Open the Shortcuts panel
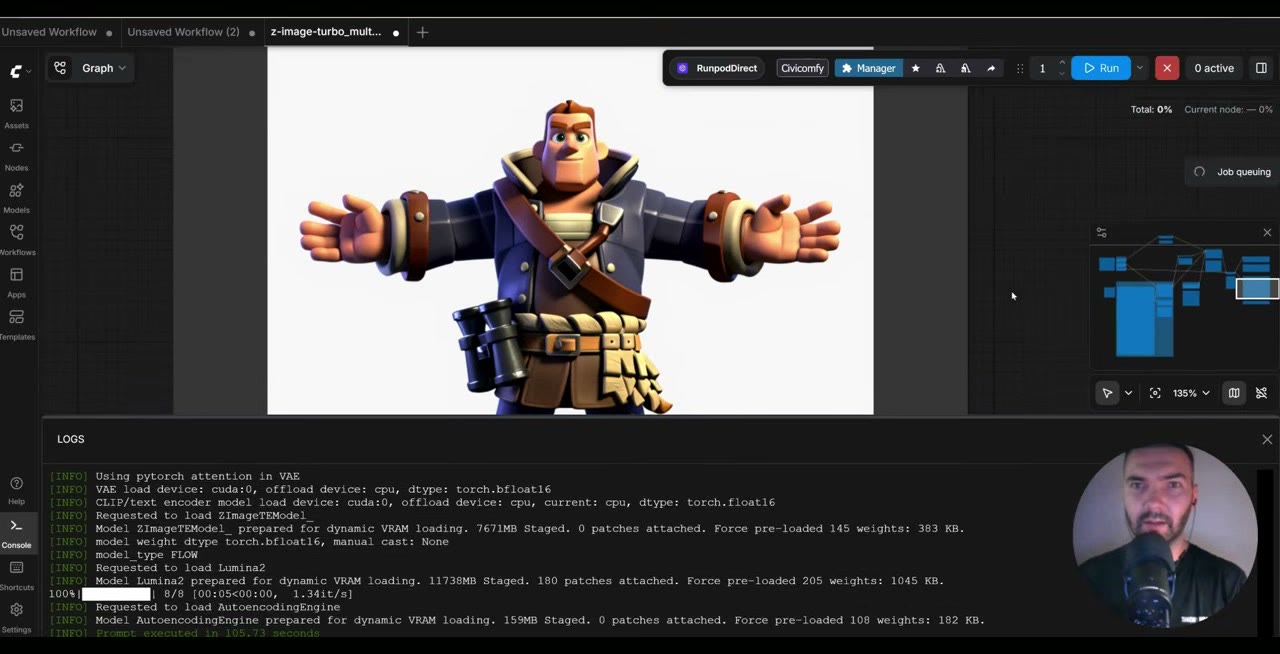Viewport: 1280px width, 654px height. tap(16, 575)
